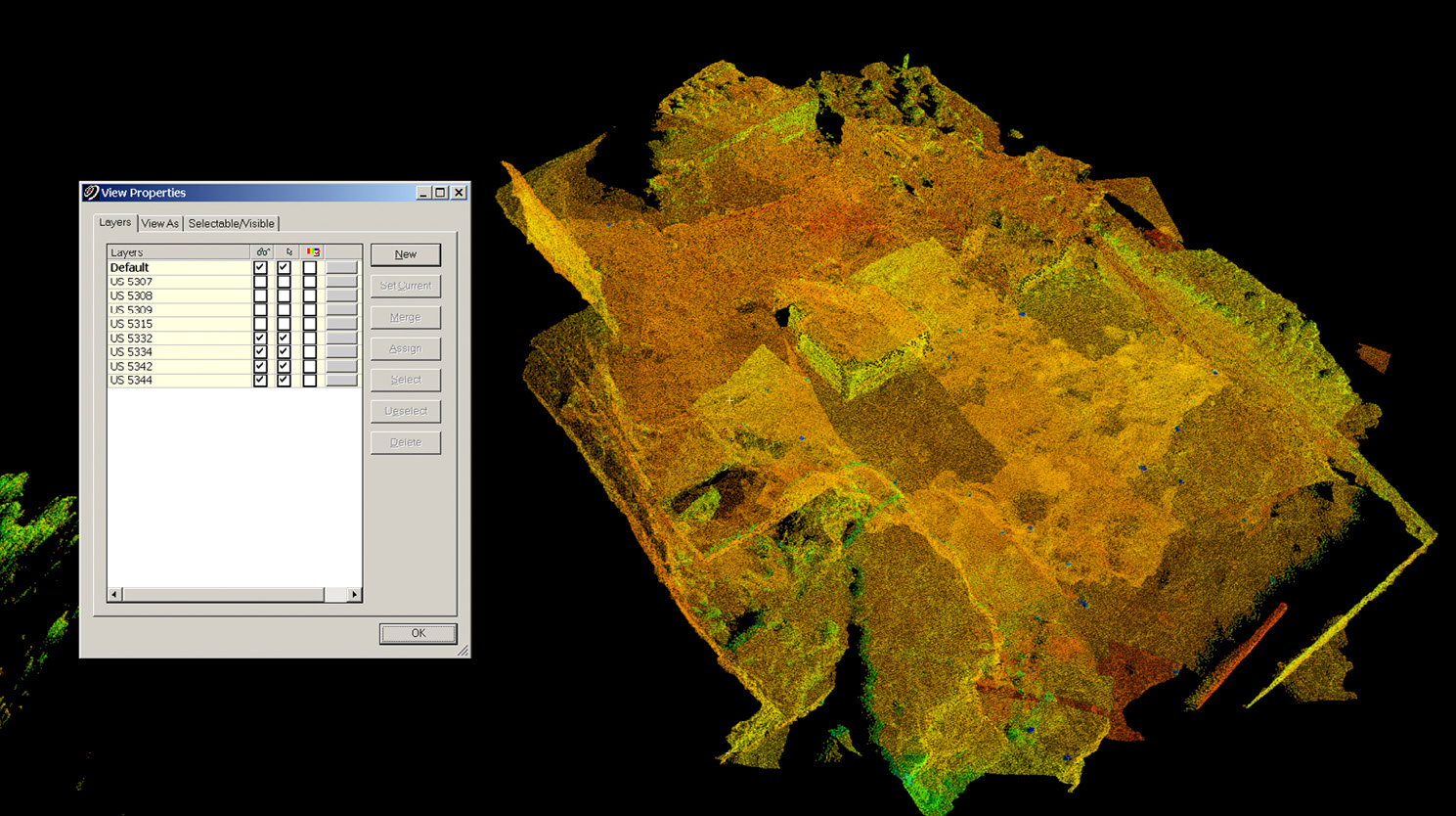Switch to the Layers tab

tap(115, 222)
